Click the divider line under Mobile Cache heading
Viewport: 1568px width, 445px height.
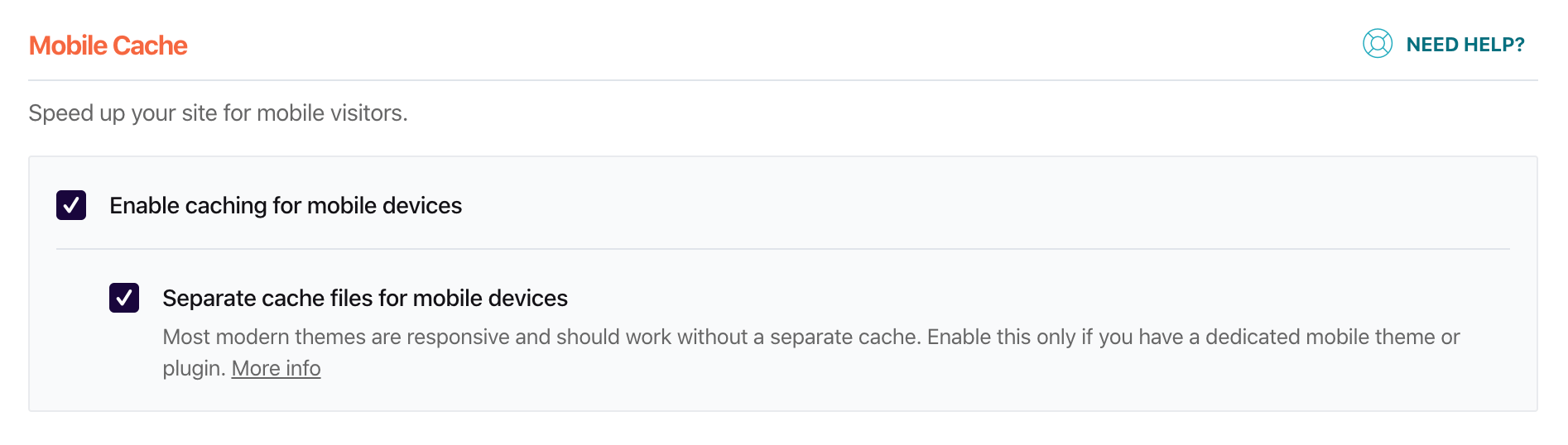click(782, 80)
